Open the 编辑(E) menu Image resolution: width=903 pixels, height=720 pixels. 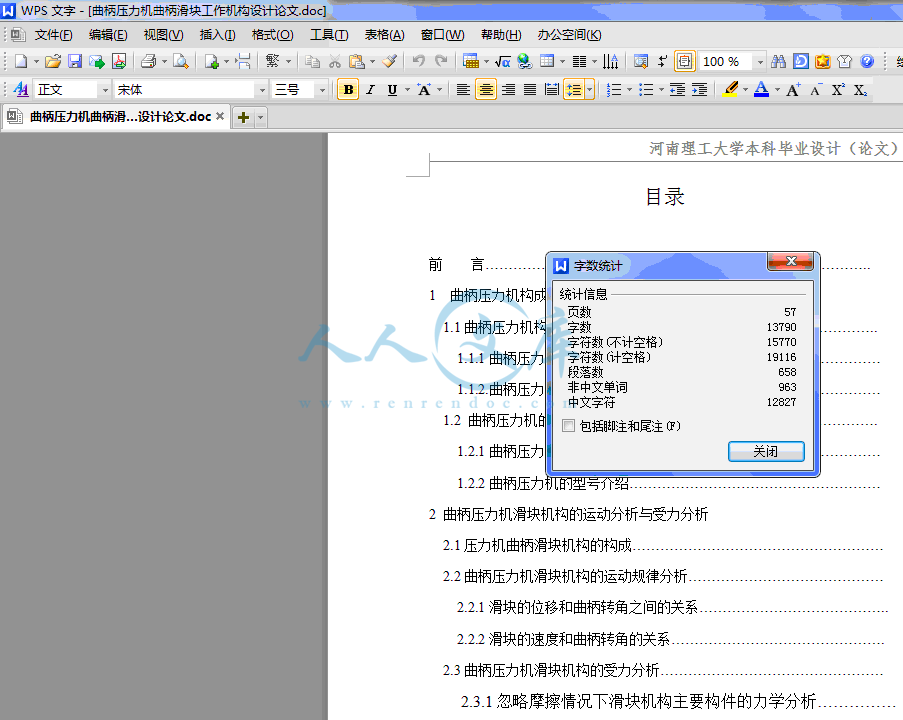[108, 35]
